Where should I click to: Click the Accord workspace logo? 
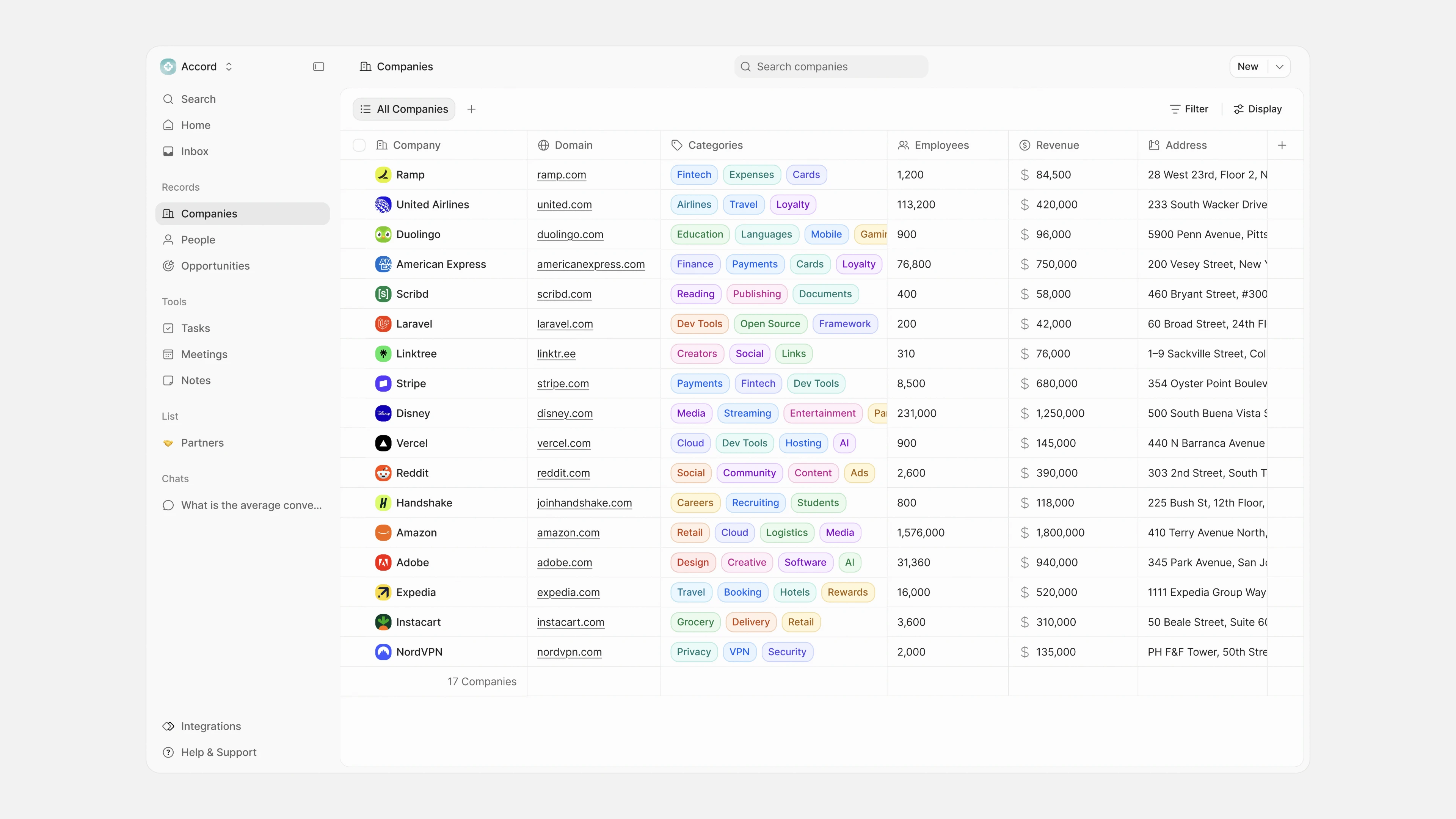click(168, 67)
